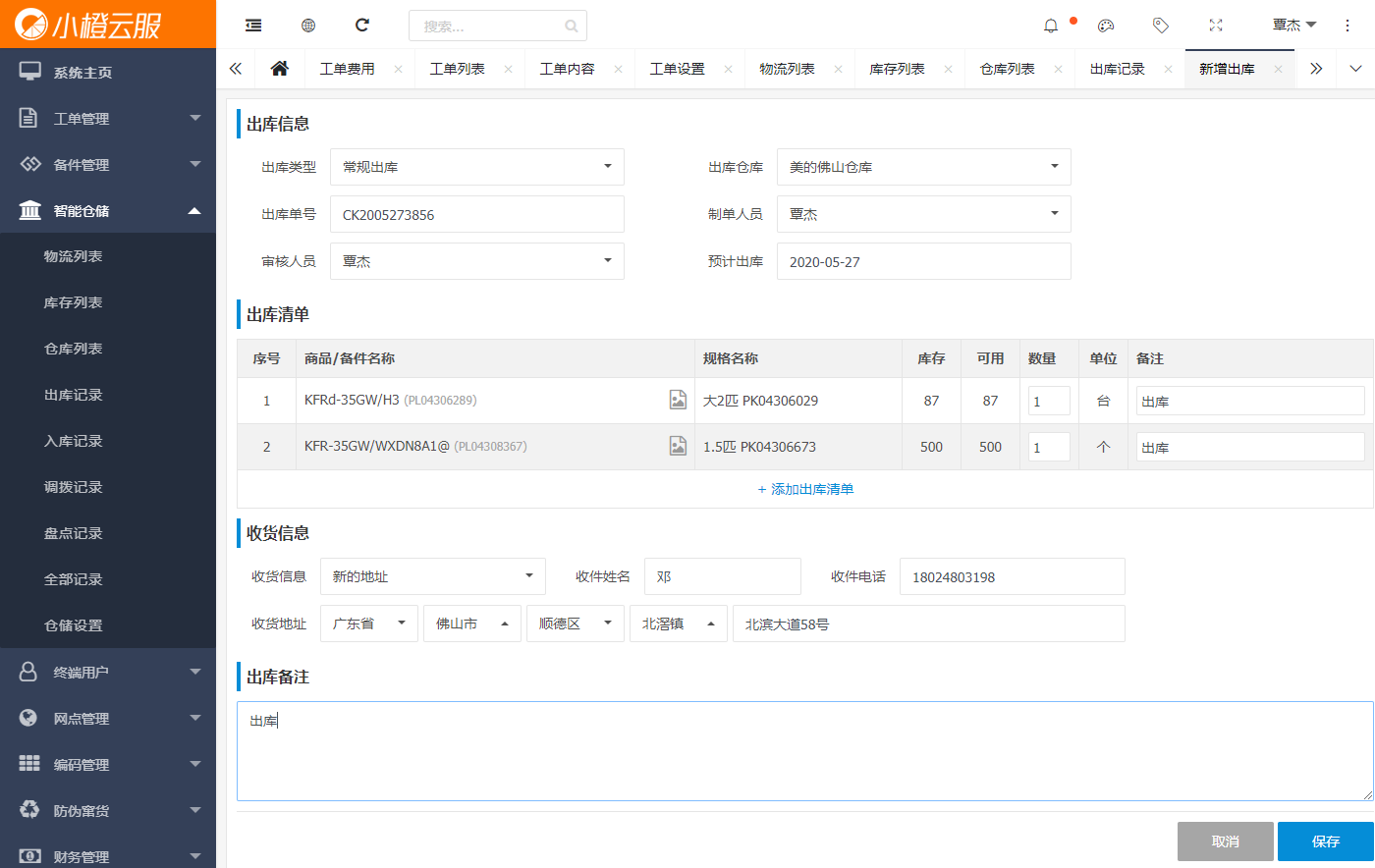
Task: Click the 北滨大道58号 address field
Action: coord(929,624)
